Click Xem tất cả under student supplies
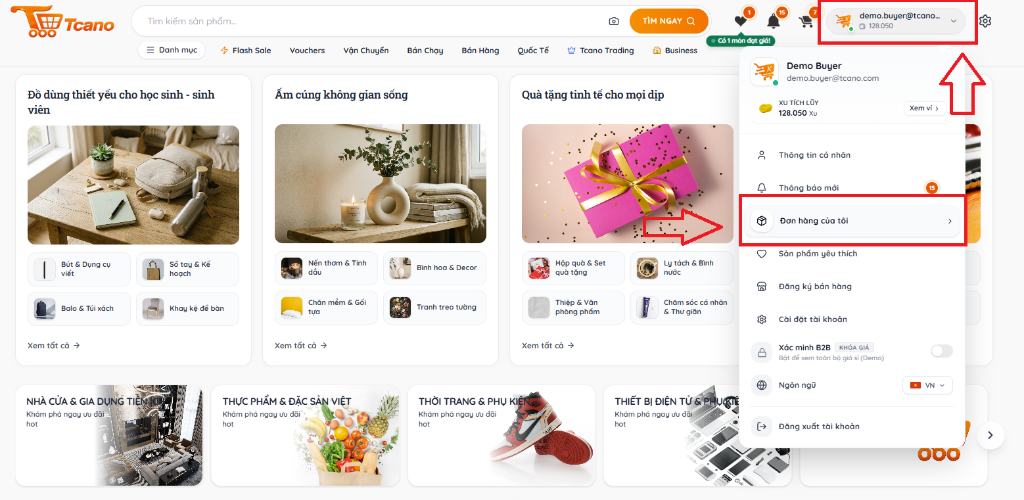Image resolution: width=1024 pixels, height=500 pixels. 54,345
